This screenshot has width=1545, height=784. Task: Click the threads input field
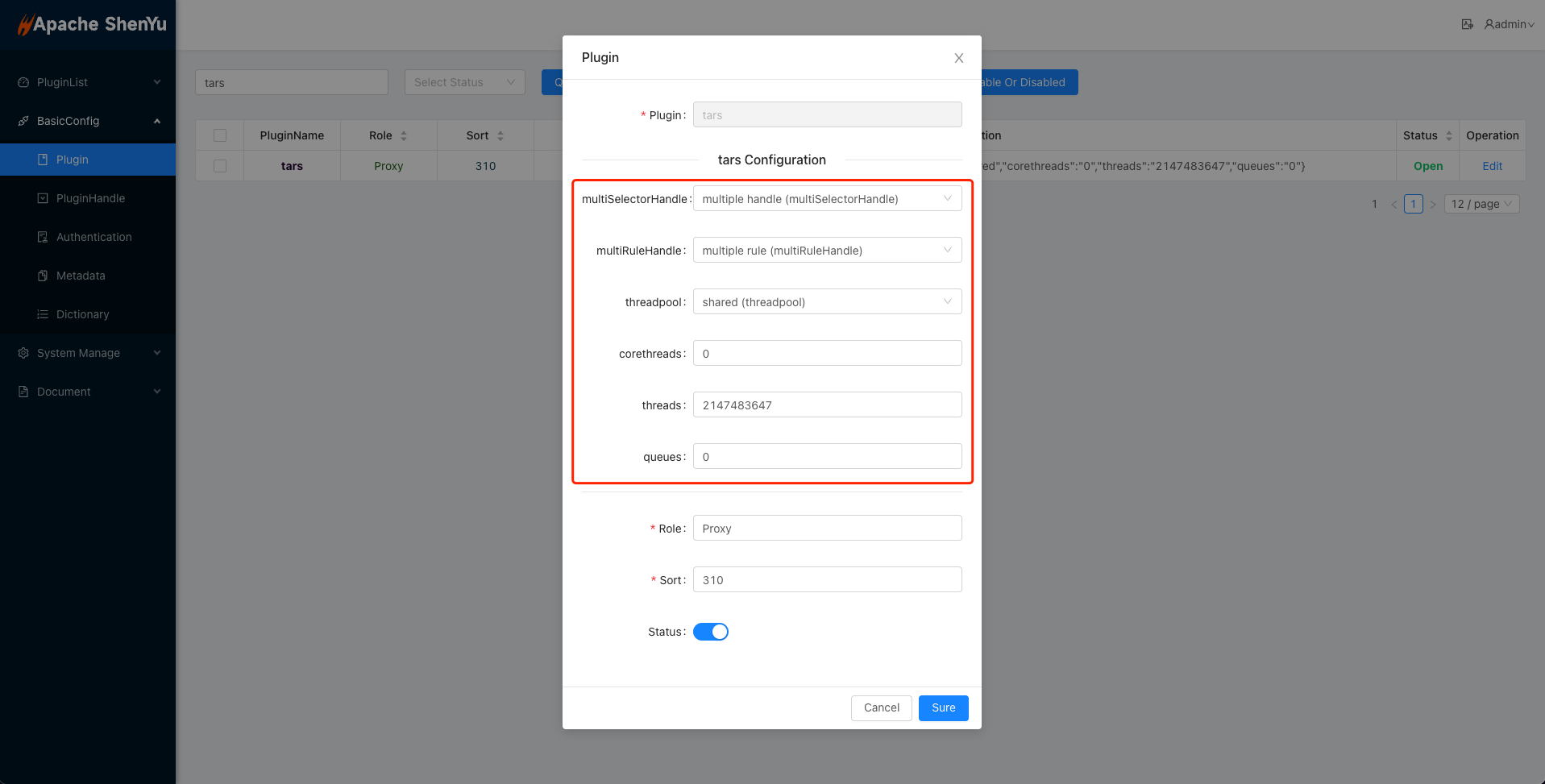pos(827,405)
